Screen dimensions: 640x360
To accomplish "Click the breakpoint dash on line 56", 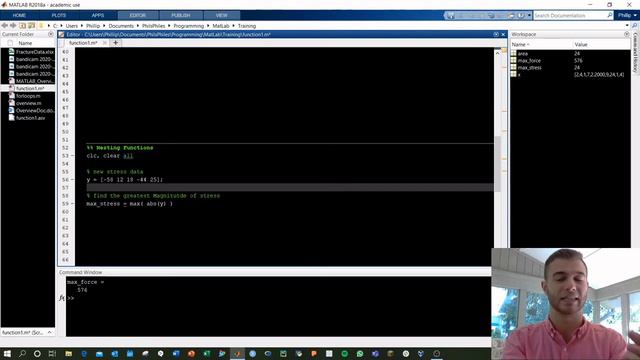I will 73,180.
